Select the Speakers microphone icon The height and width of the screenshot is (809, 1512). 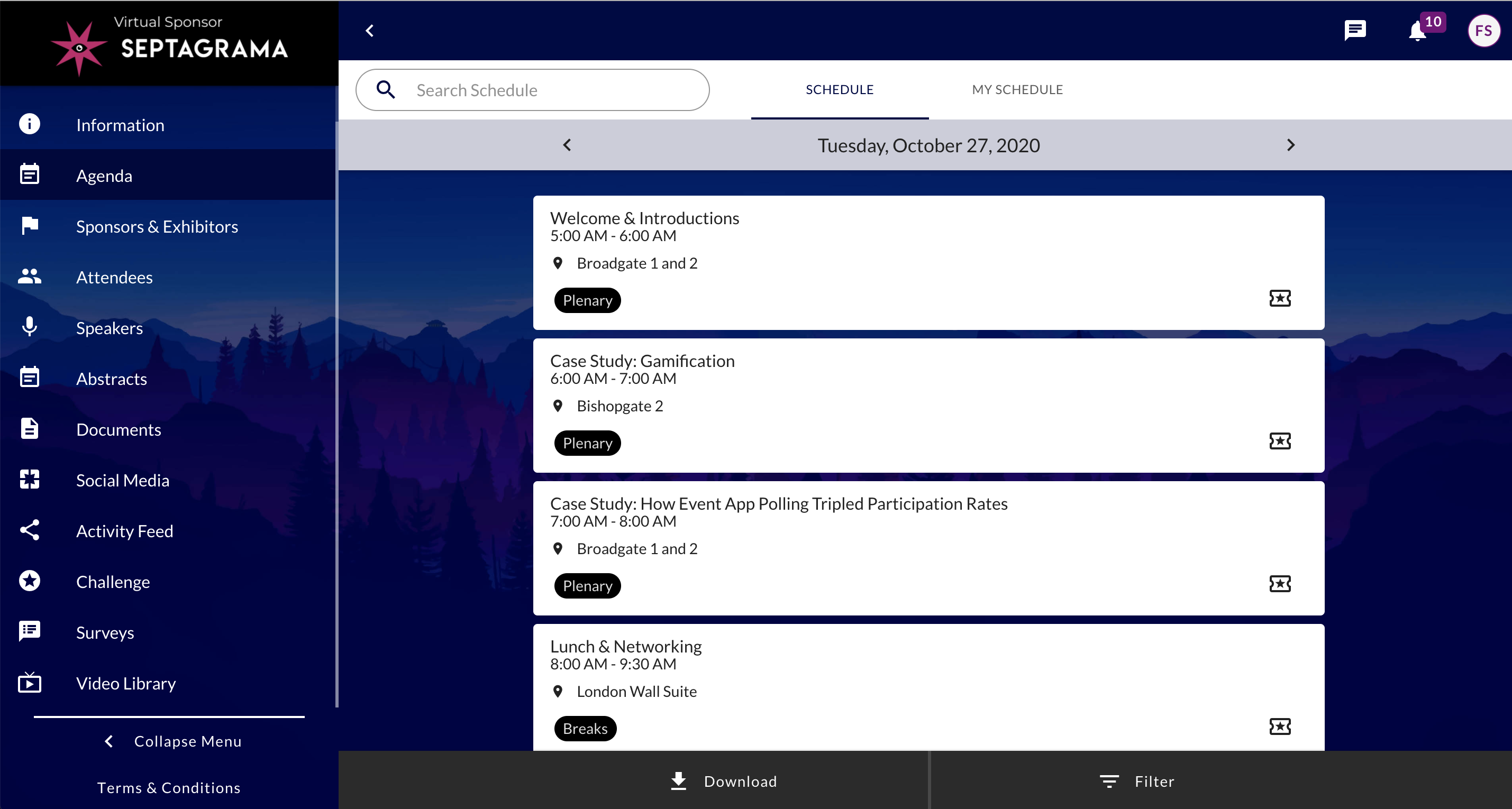pos(29,327)
